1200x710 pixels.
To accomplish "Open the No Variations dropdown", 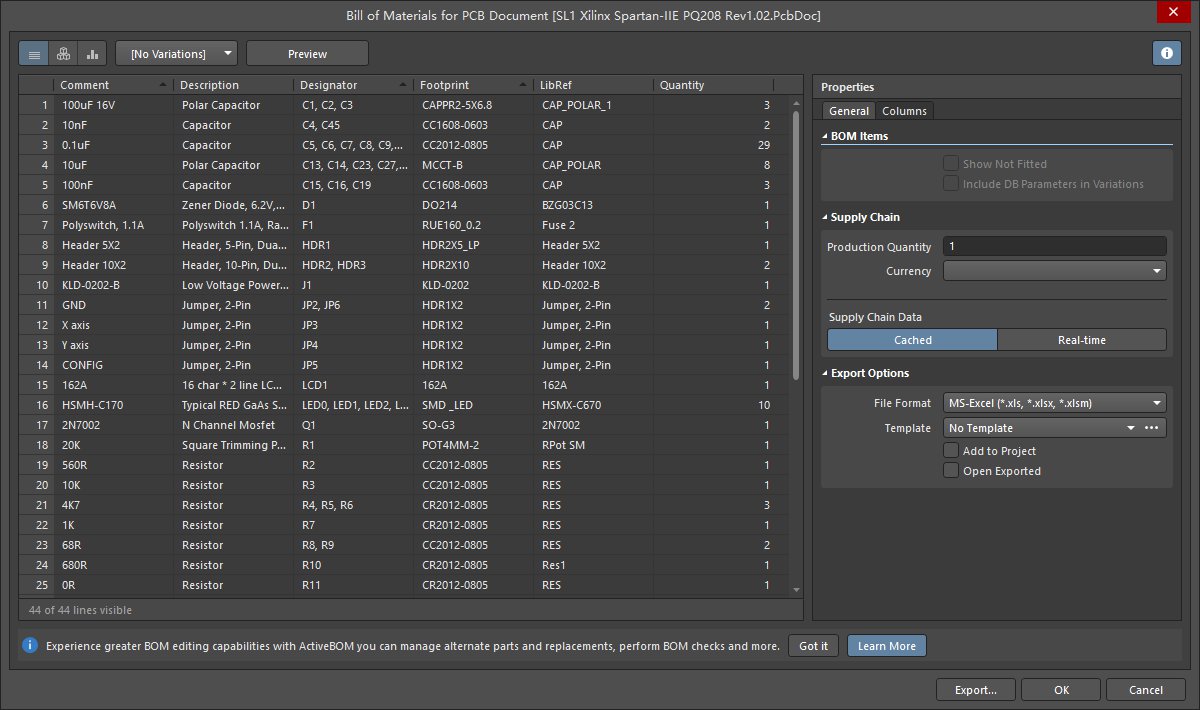I will click(x=176, y=53).
